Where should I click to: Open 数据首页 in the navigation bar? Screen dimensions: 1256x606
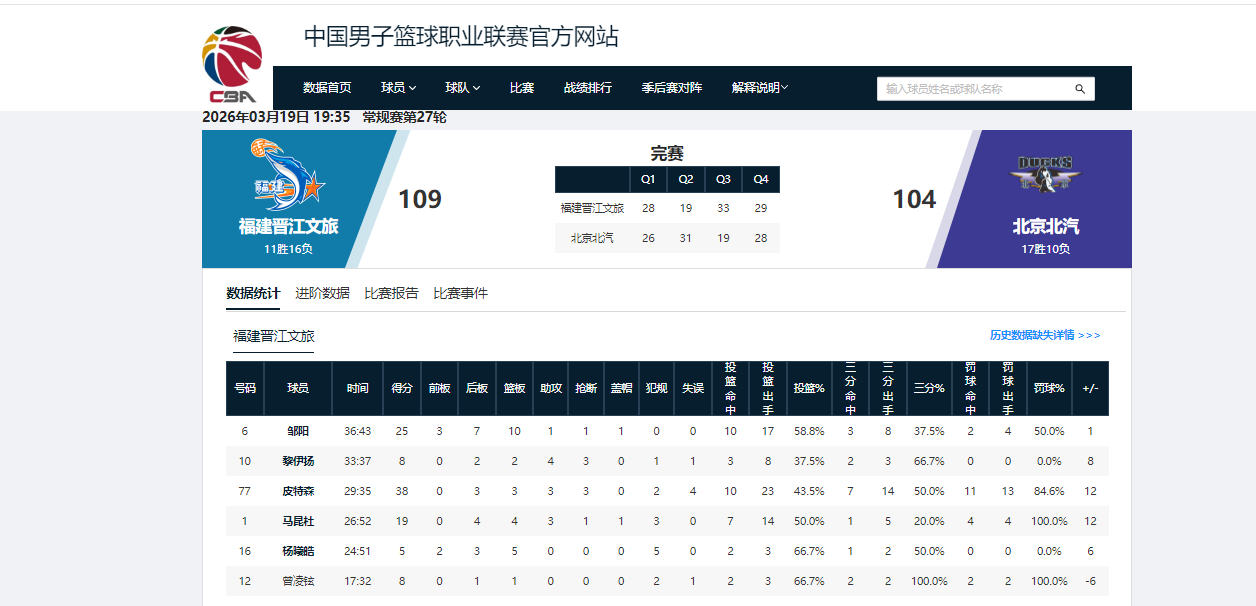pos(327,88)
